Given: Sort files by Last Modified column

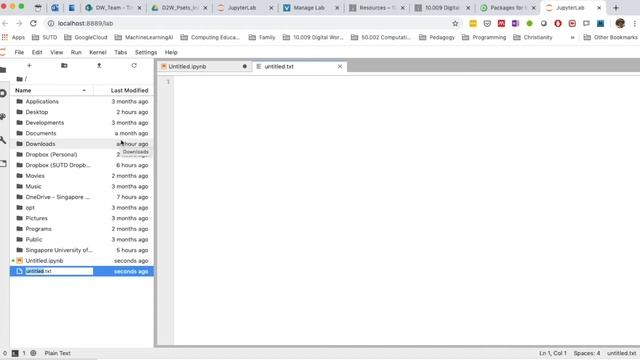Looking at the screenshot, I should coord(124,90).
